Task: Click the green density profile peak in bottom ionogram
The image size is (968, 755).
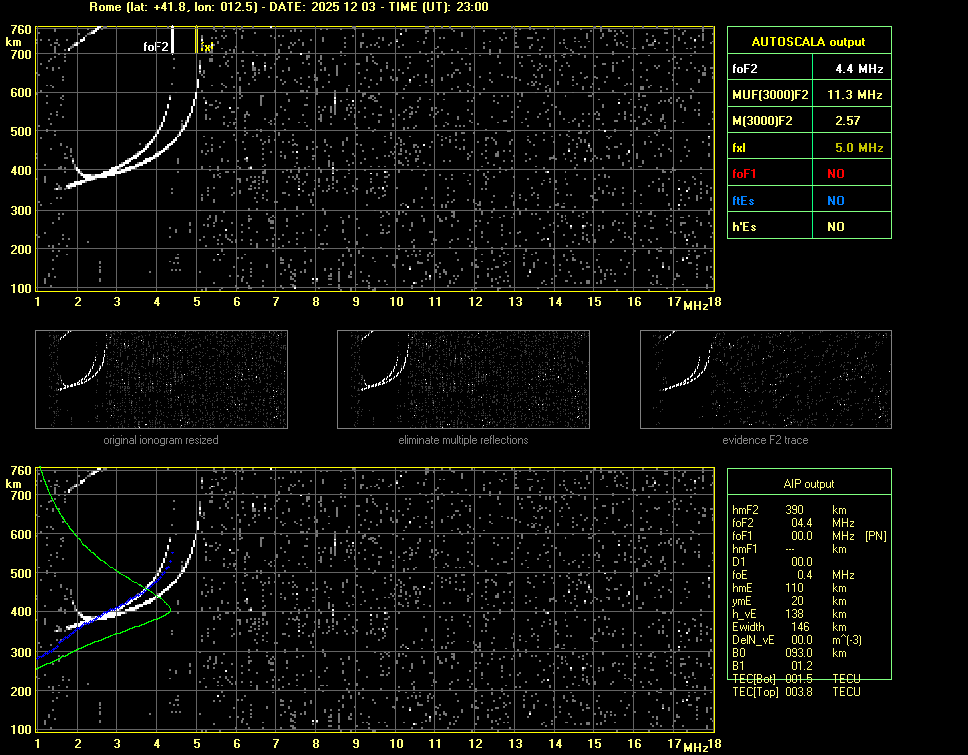Action: 170,608
